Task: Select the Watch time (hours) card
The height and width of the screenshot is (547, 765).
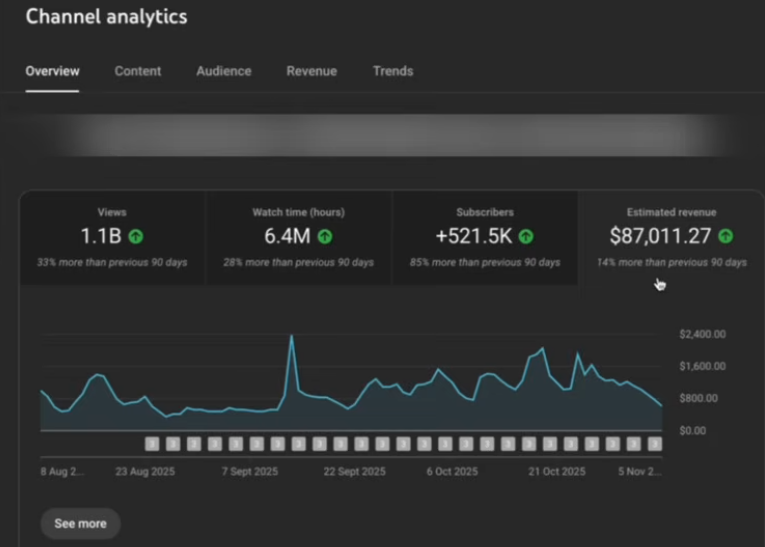Action: pyautogui.click(x=298, y=238)
